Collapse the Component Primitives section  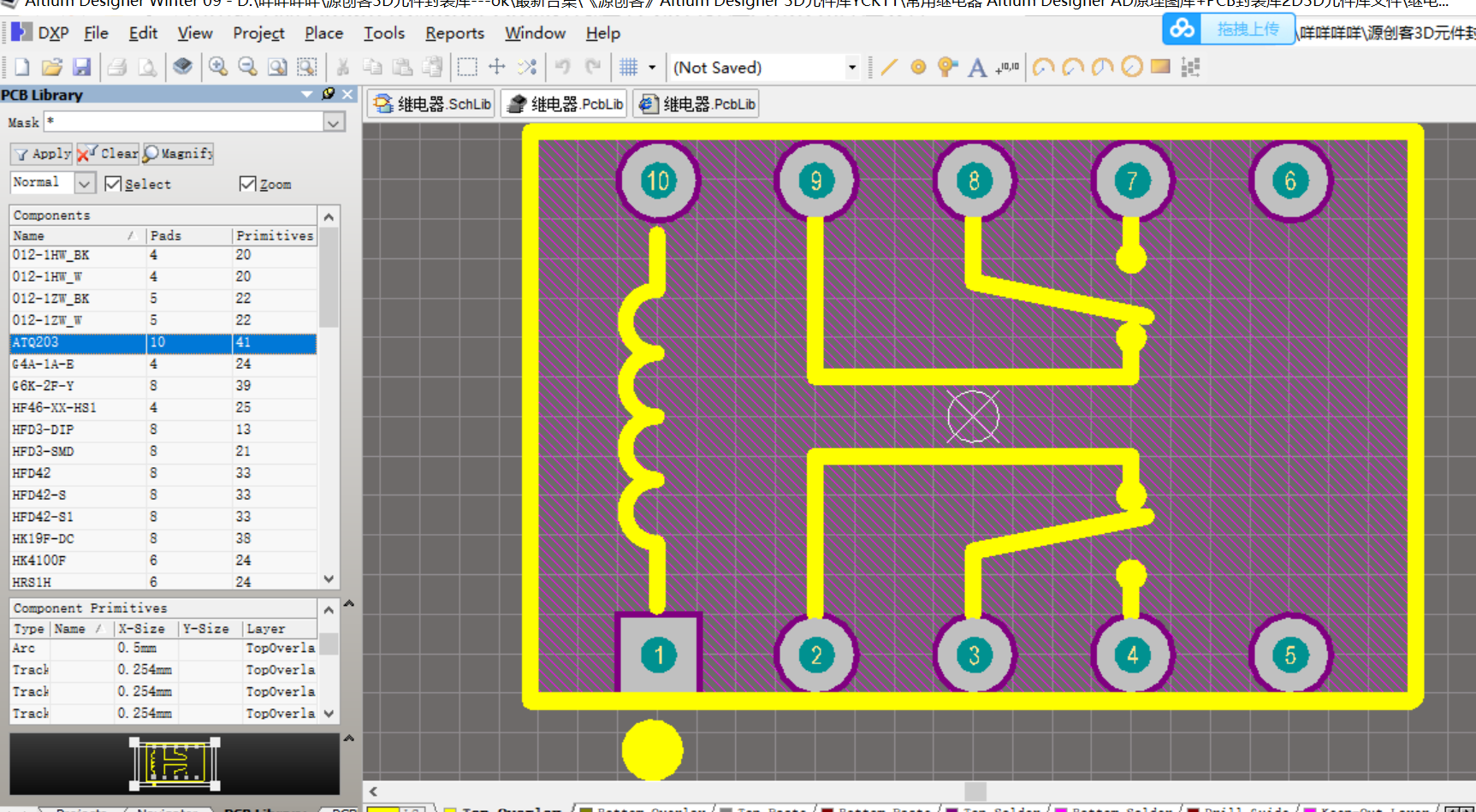pos(349,603)
